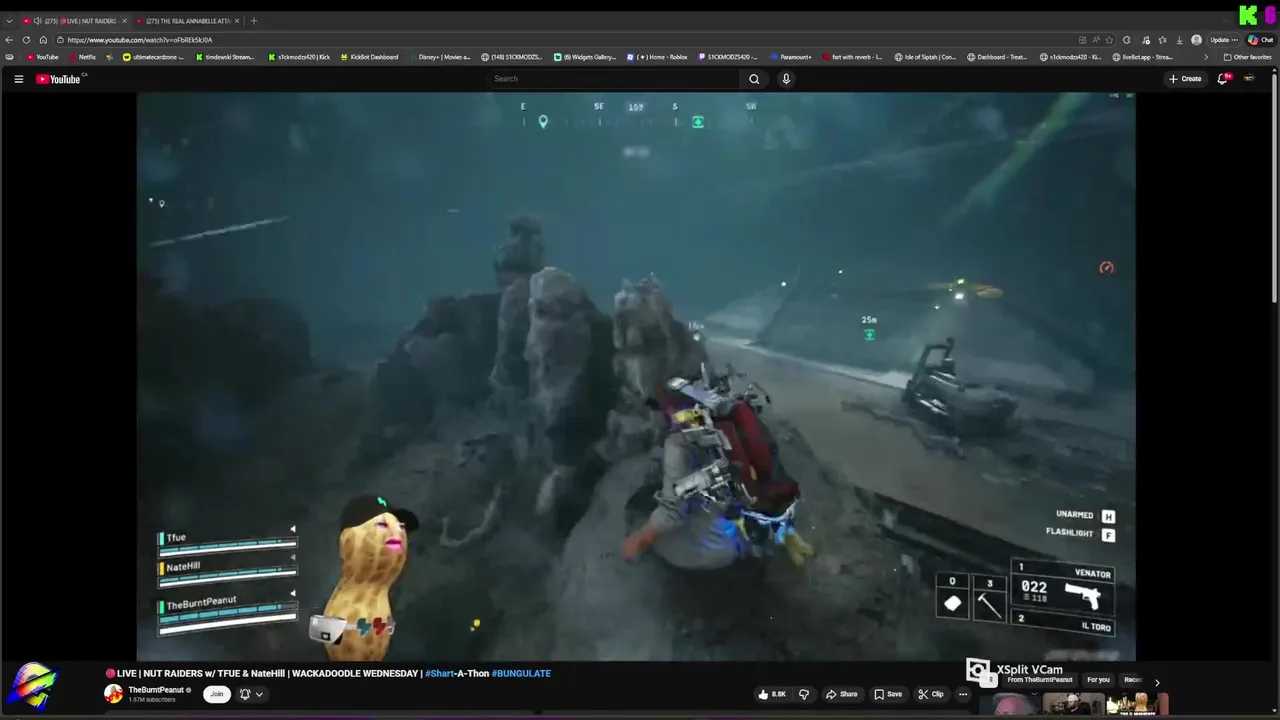
Task: Switch to THE REAL ANNABELLE tab
Action: click(189, 21)
